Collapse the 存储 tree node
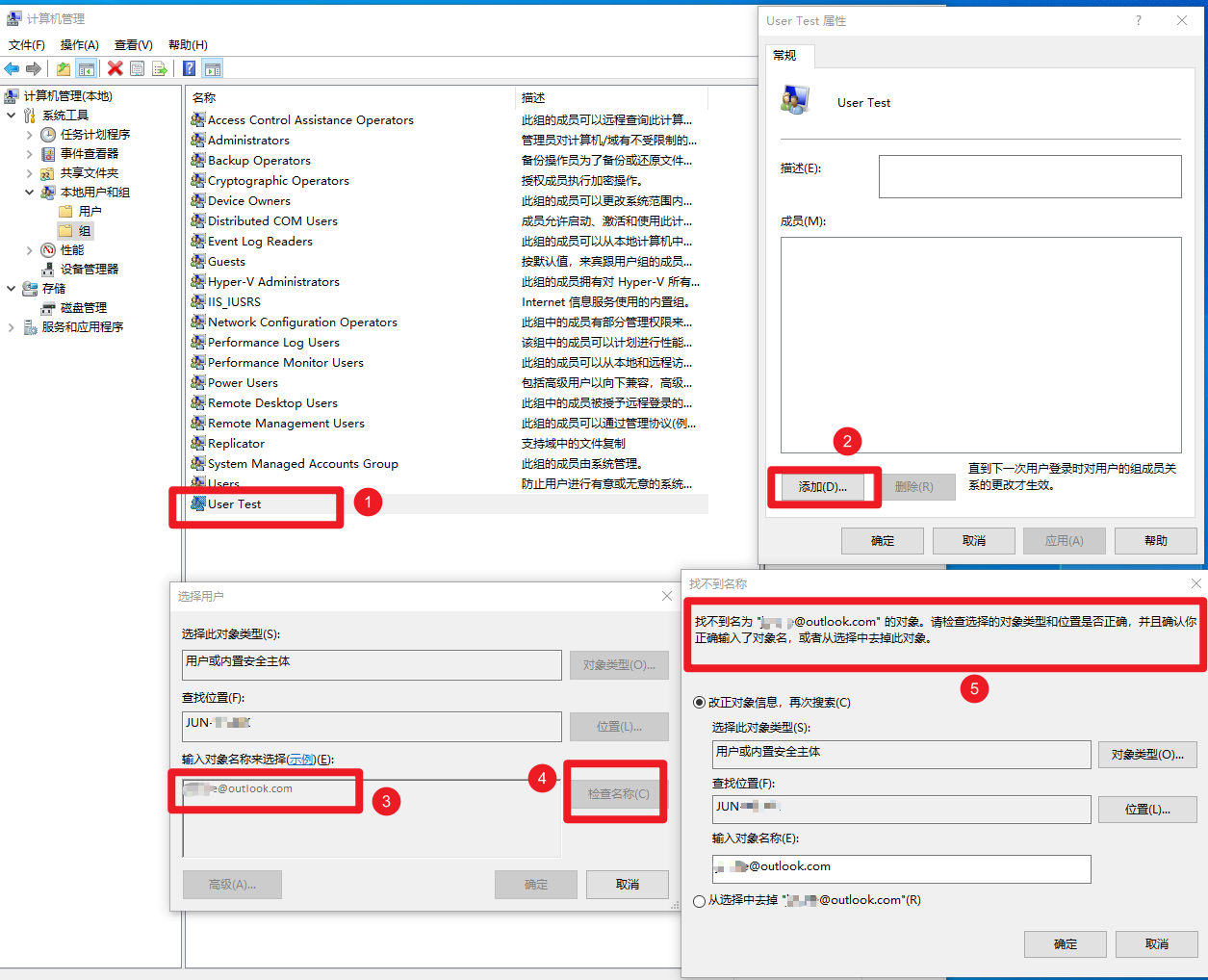1208x980 pixels. coord(12,289)
